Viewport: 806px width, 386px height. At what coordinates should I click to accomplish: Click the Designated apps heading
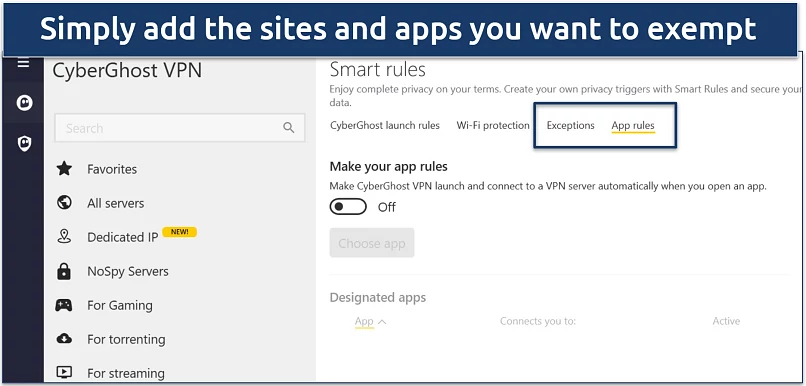point(378,297)
